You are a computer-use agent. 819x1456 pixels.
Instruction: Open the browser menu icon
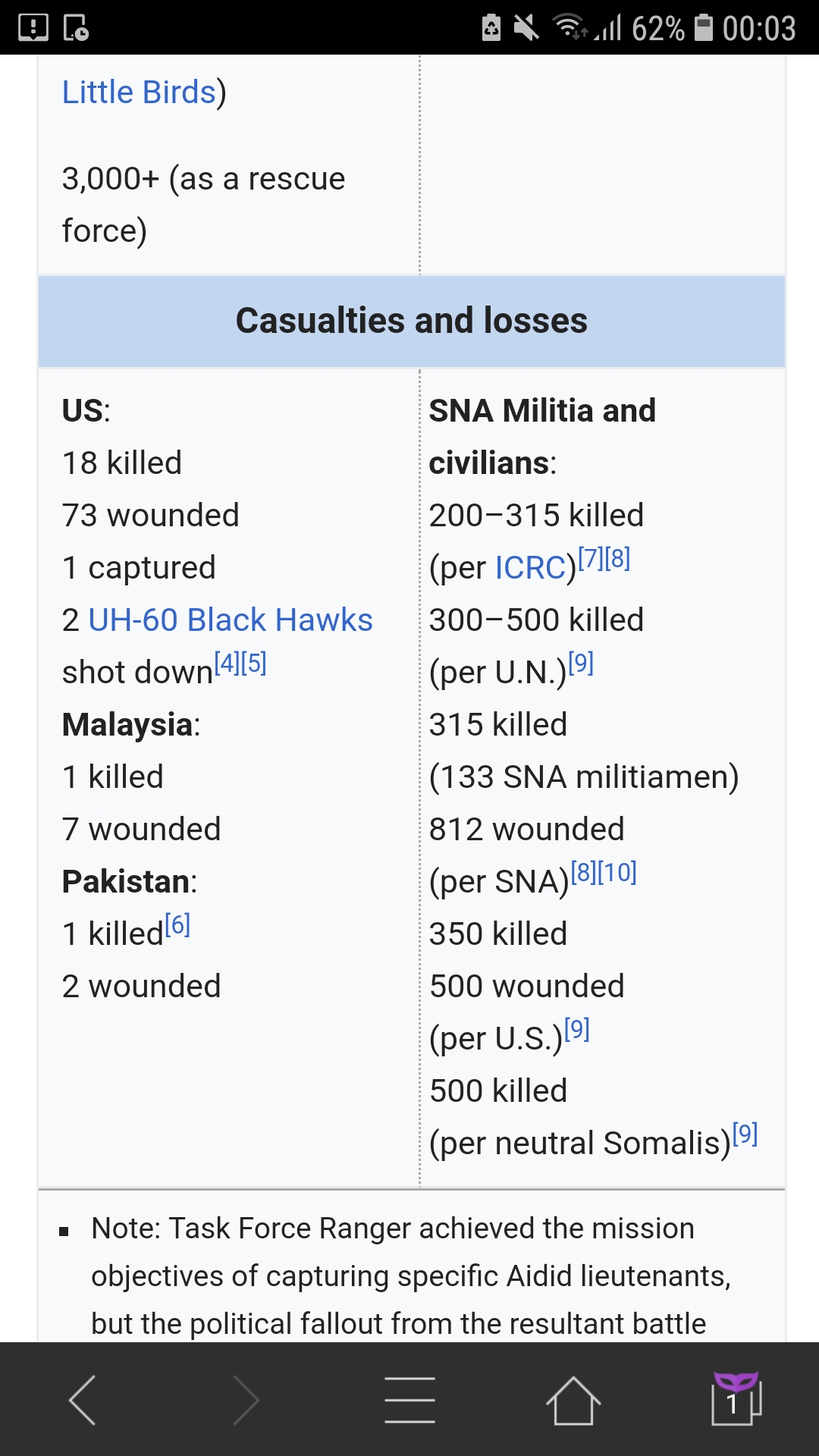pyautogui.click(x=409, y=1400)
